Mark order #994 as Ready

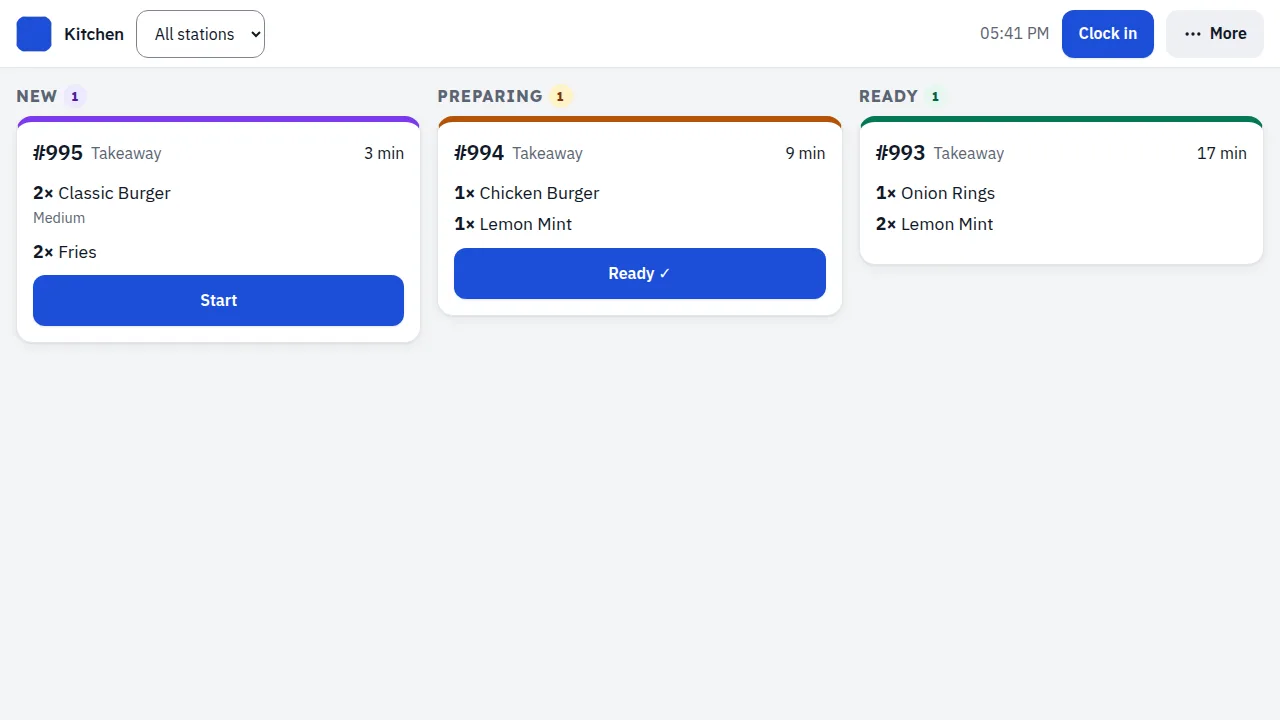pyautogui.click(x=640, y=273)
